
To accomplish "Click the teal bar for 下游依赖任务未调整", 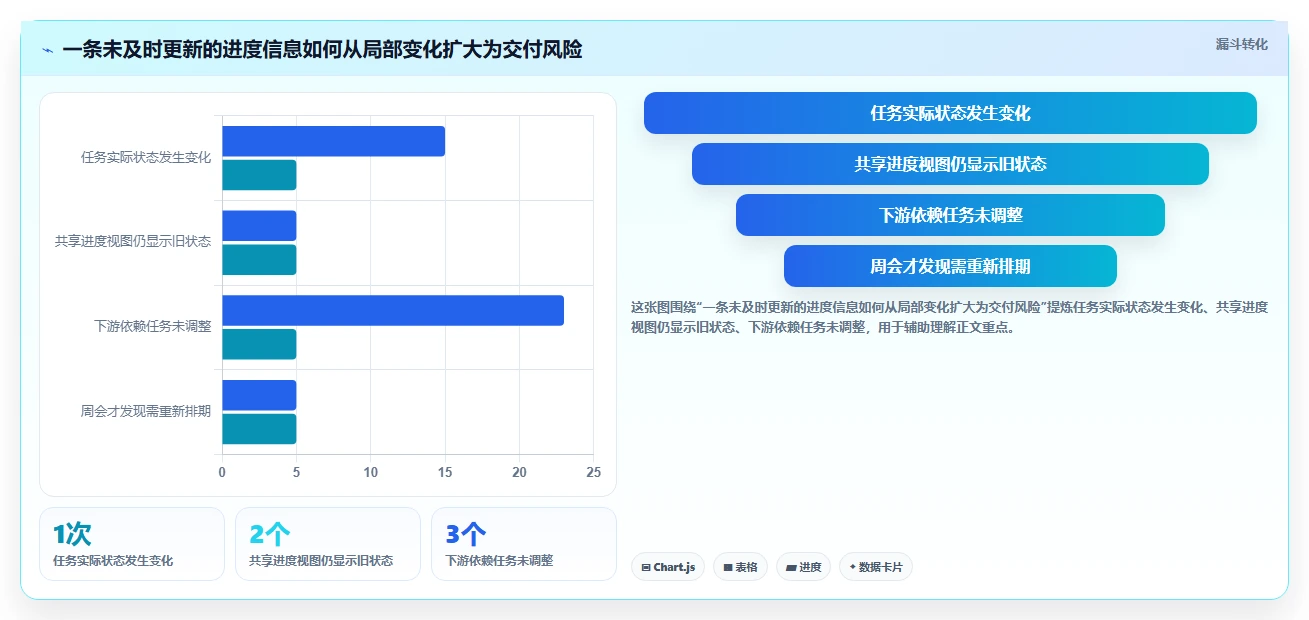I will point(259,344).
